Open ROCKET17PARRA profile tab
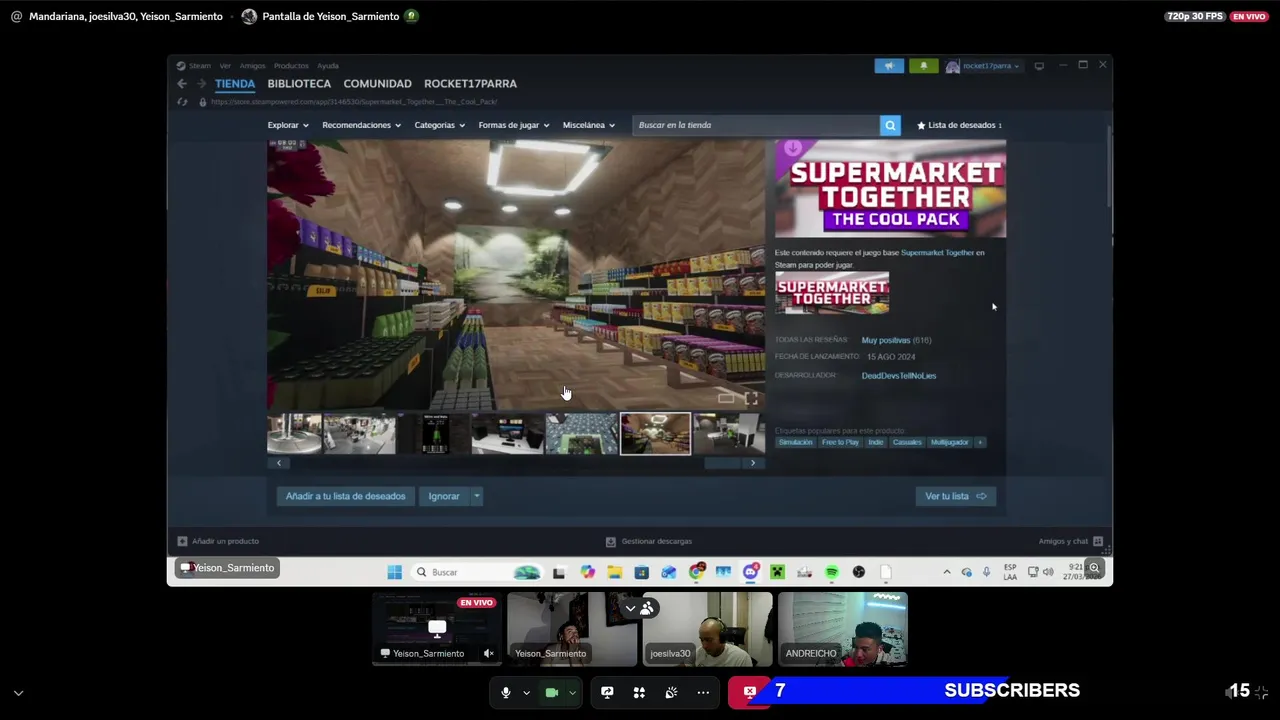 pyautogui.click(x=470, y=84)
